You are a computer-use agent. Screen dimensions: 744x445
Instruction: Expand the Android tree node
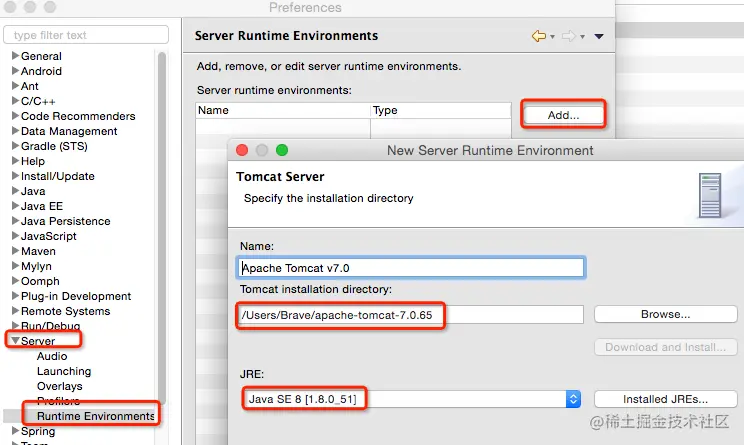[x=15, y=71]
